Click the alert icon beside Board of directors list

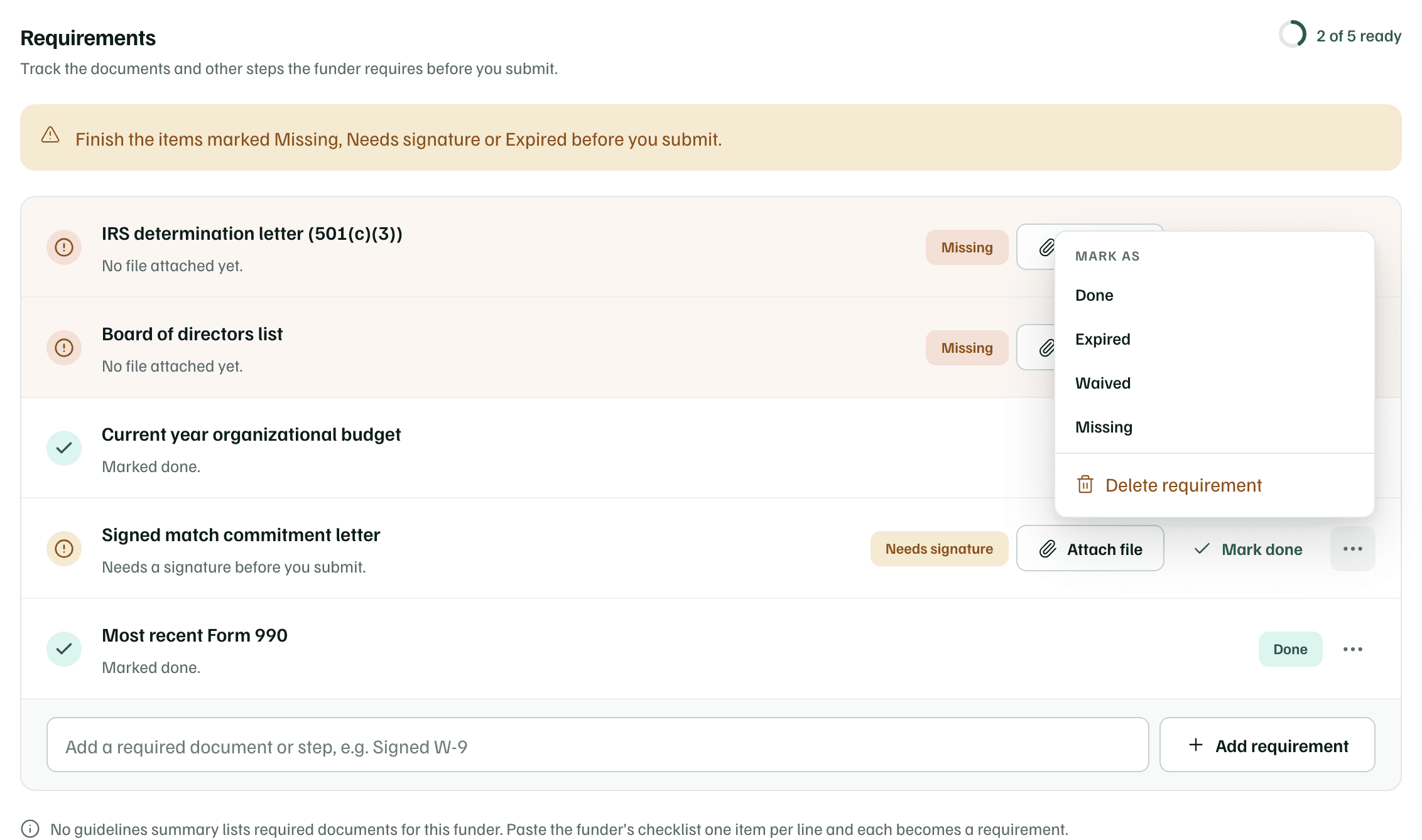tap(64, 348)
